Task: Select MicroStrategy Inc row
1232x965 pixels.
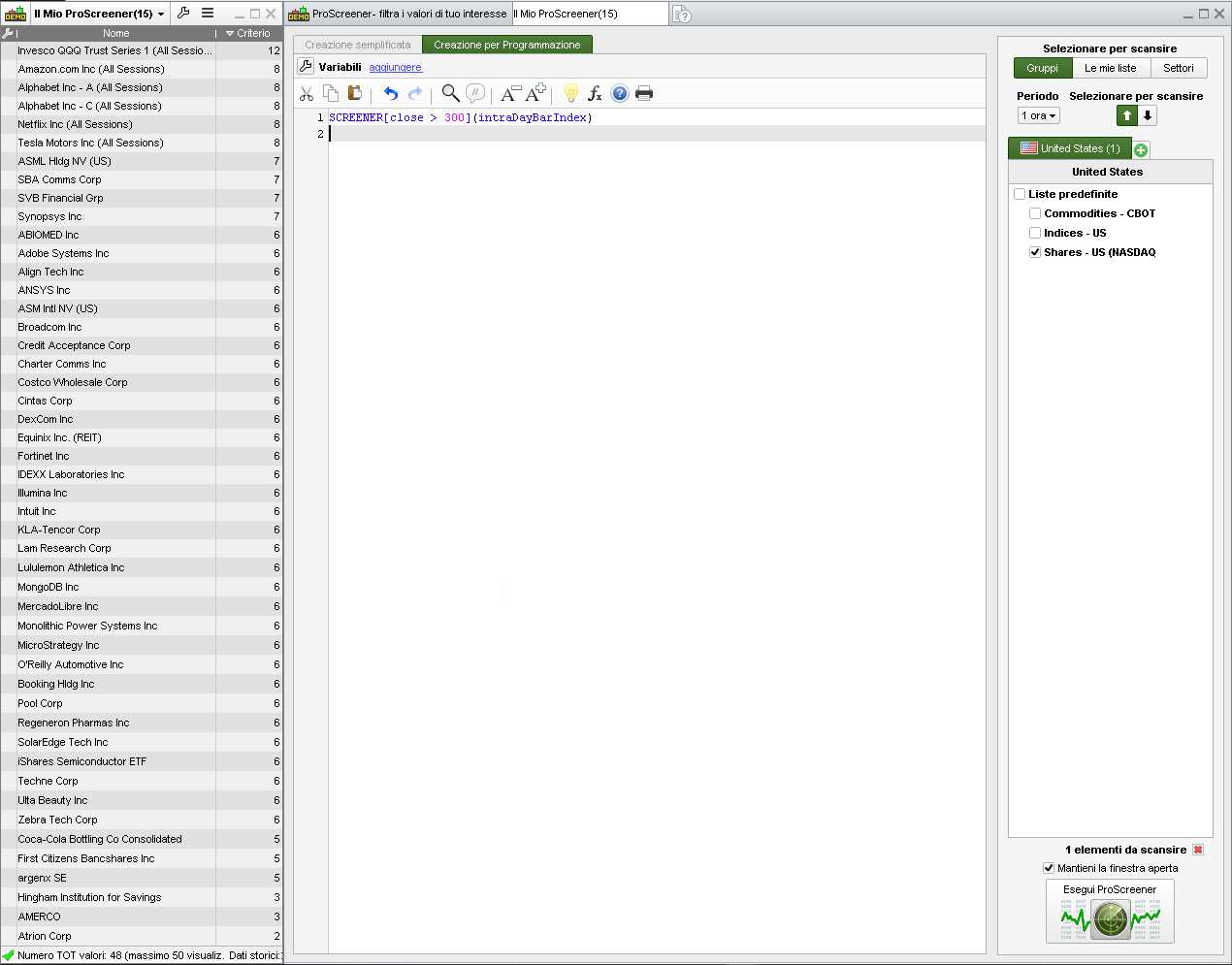Action: coord(142,645)
